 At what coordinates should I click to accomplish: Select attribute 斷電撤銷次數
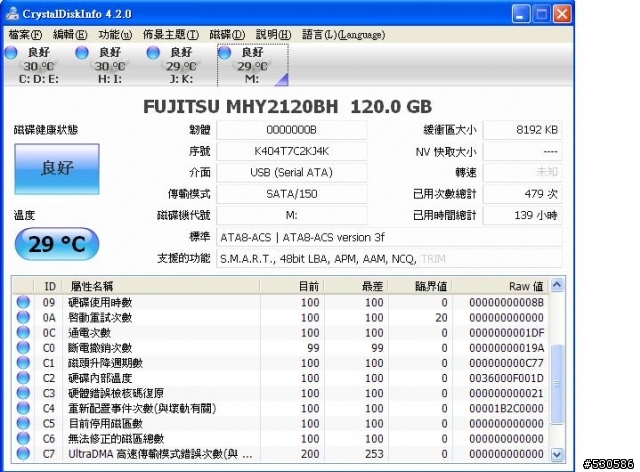click(x=100, y=347)
